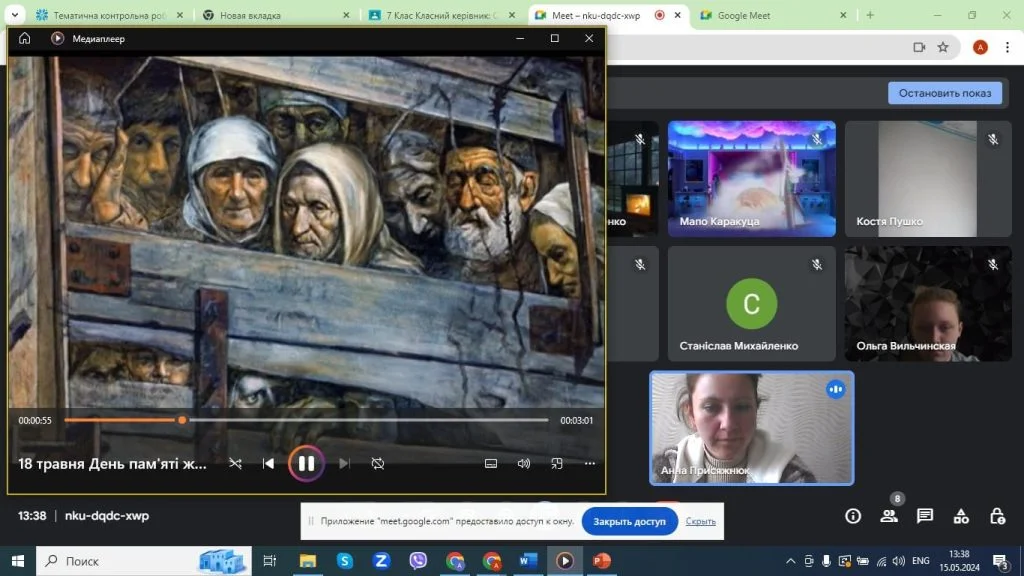Viewport: 1024px width, 576px height.
Task: Select Мапо Каракуца video tile
Action: point(752,178)
